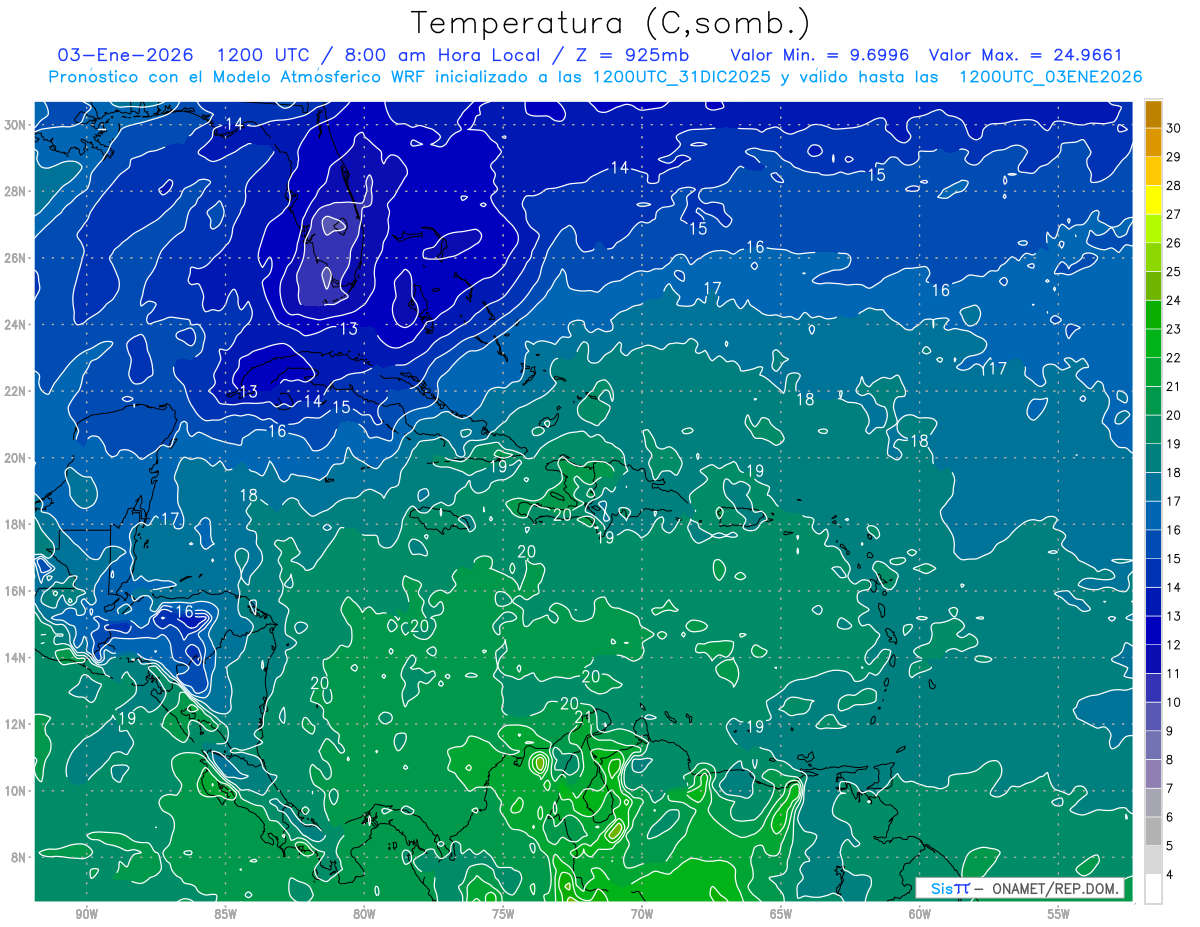Click the white colorbar swatch below the 4 label

tap(1153, 889)
